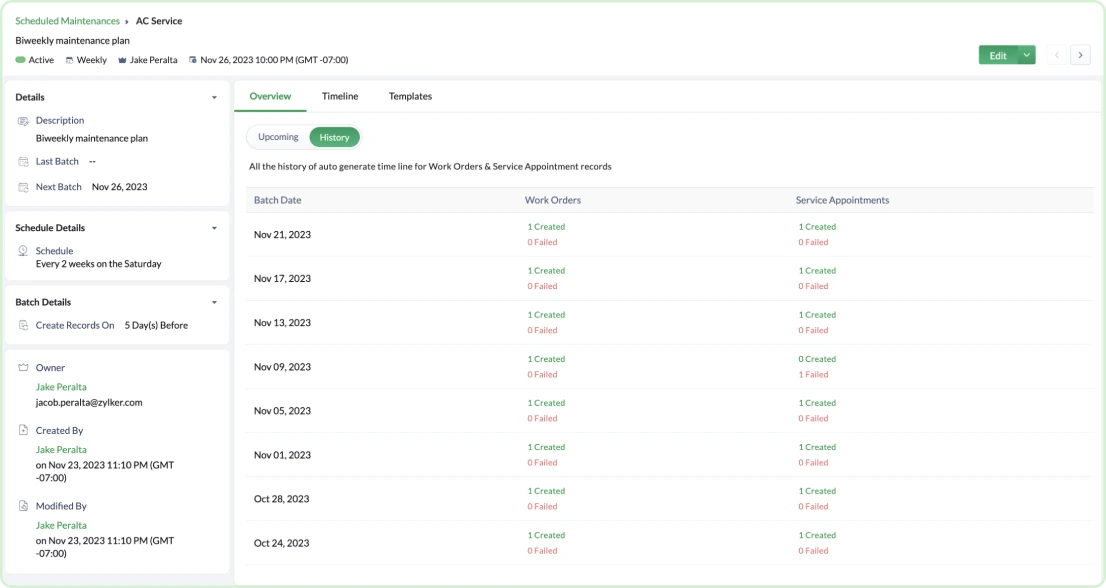Switch to the Templates tab
Image resolution: width=1106 pixels, height=588 pixels.
(x=410, y=96)
